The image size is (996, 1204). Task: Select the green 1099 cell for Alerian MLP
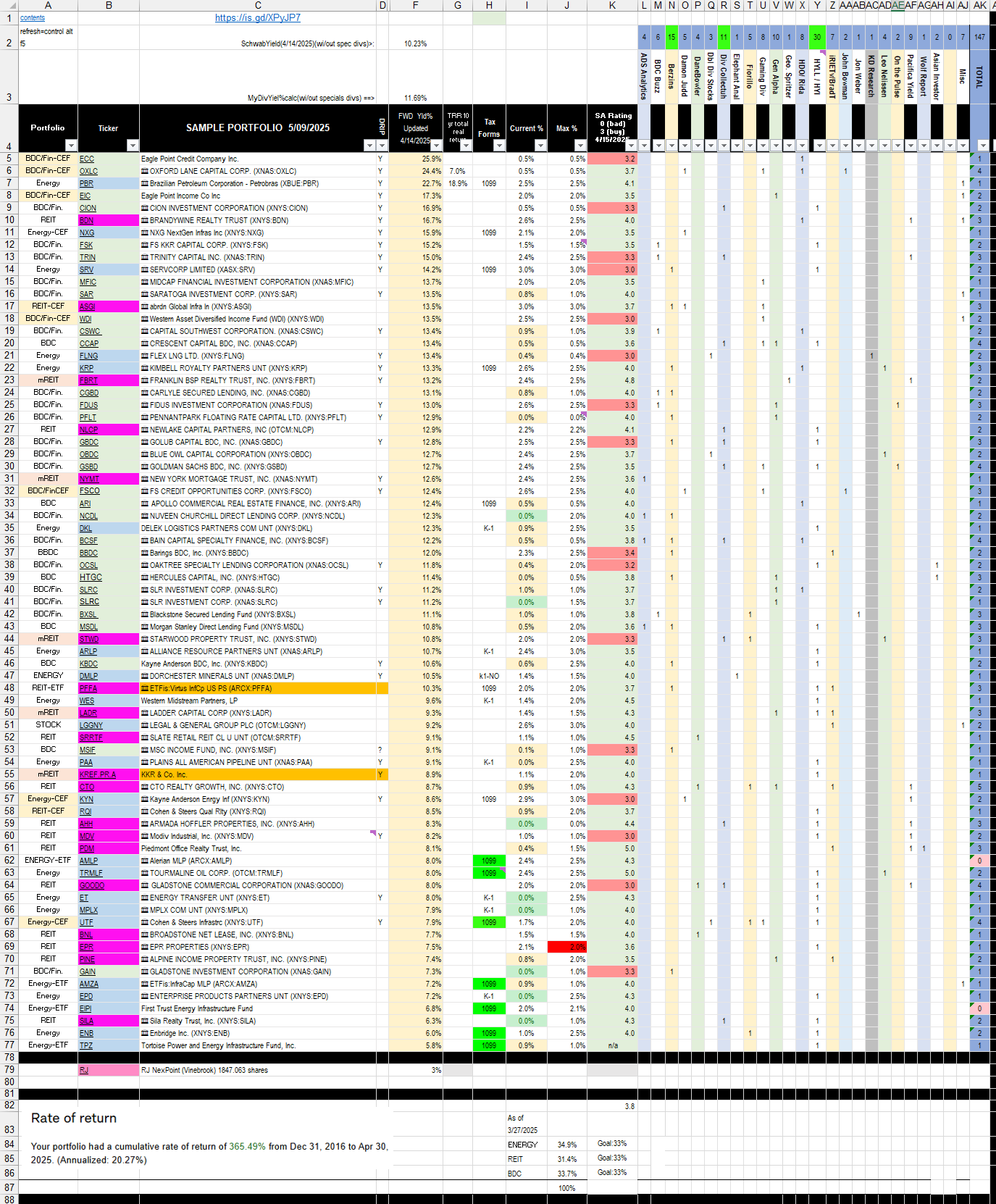489,861
